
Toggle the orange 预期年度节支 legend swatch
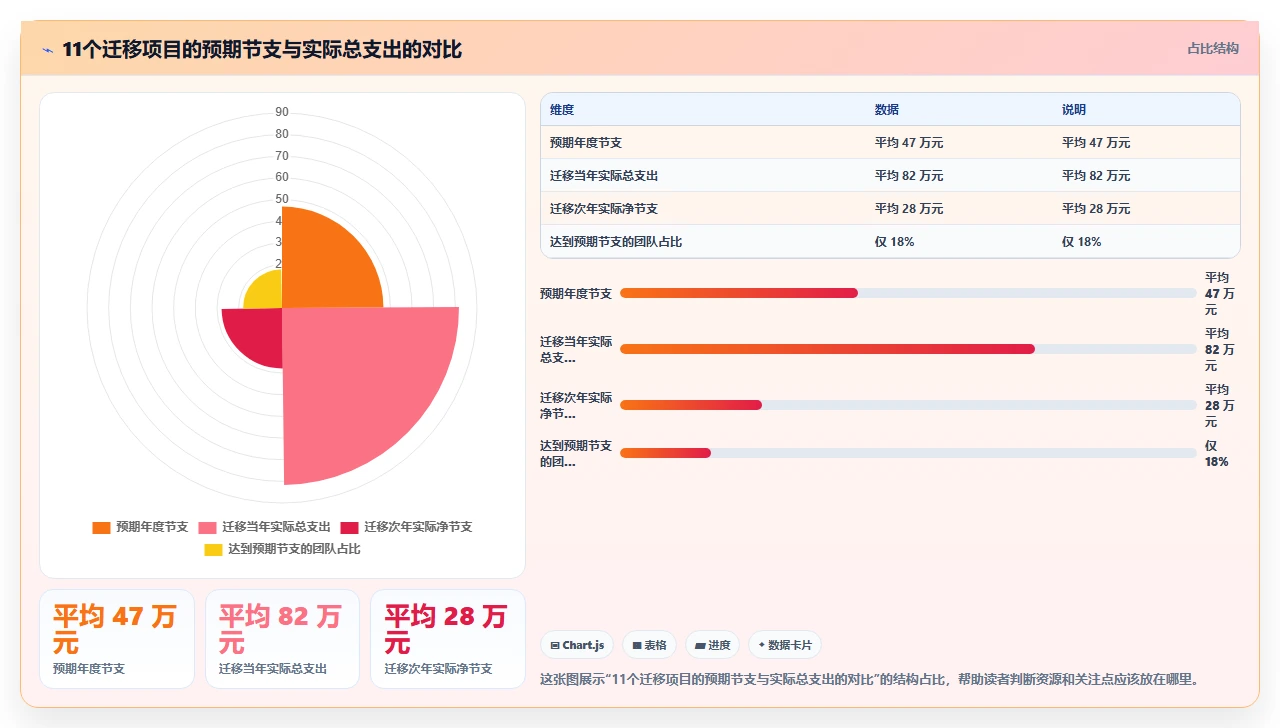pyautogui.click(x=101, y=527)
